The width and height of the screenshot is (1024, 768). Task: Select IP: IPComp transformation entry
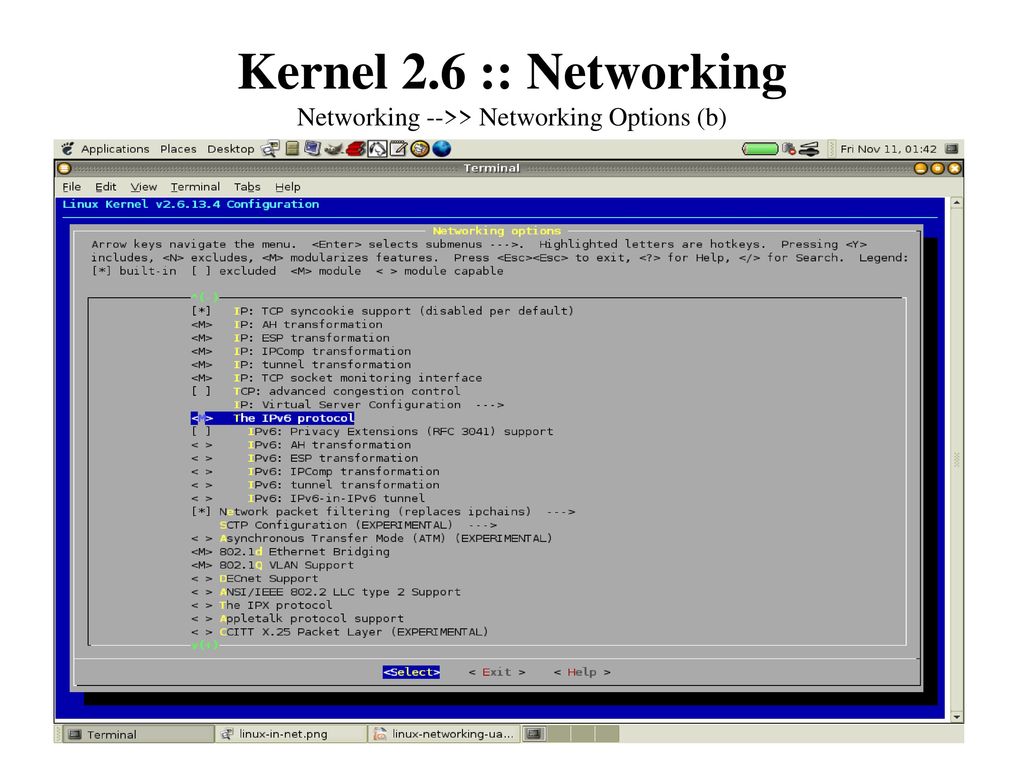(x=301, y=351)
